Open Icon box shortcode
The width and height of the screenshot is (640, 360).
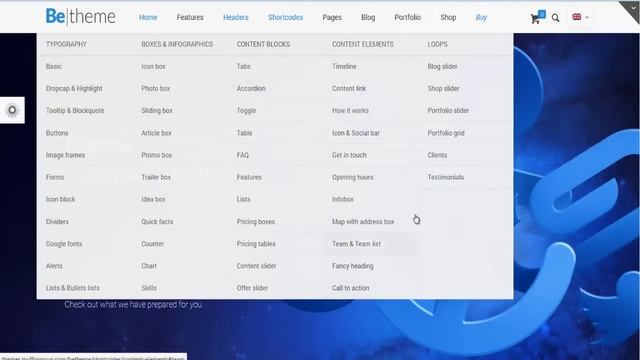153,67
